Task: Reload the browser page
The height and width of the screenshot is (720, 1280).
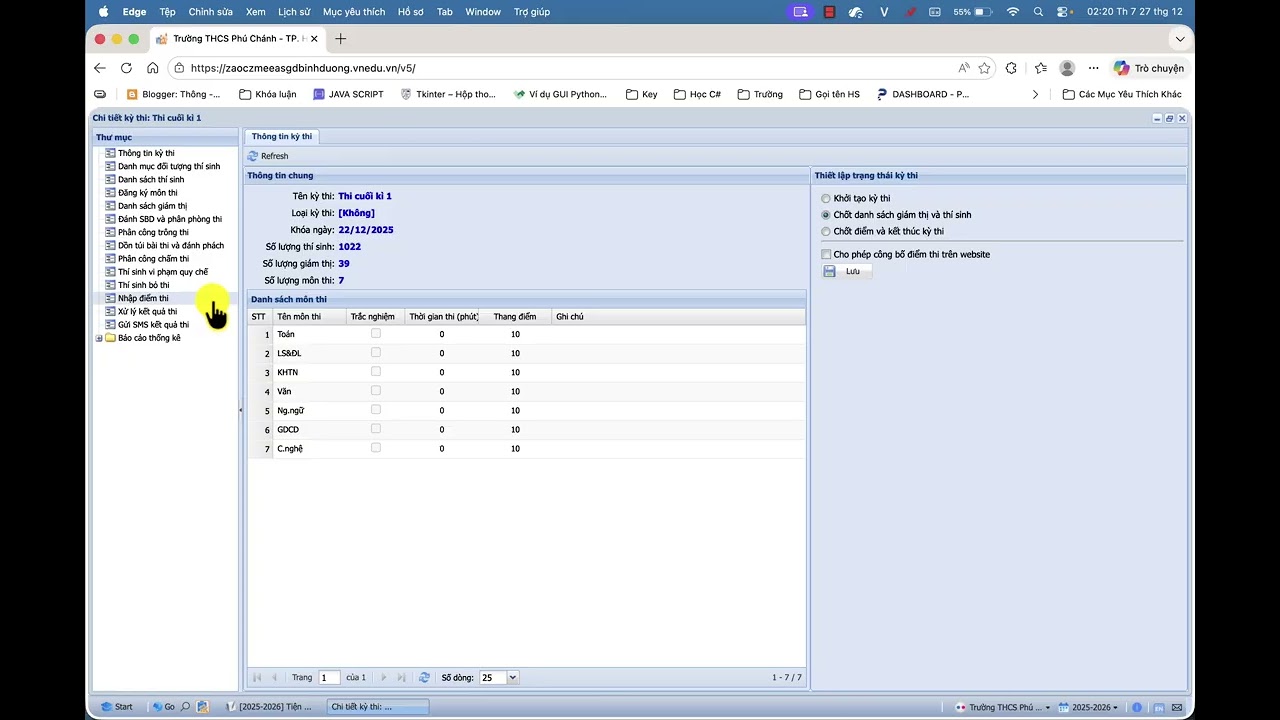Action: tap(126, 68)
